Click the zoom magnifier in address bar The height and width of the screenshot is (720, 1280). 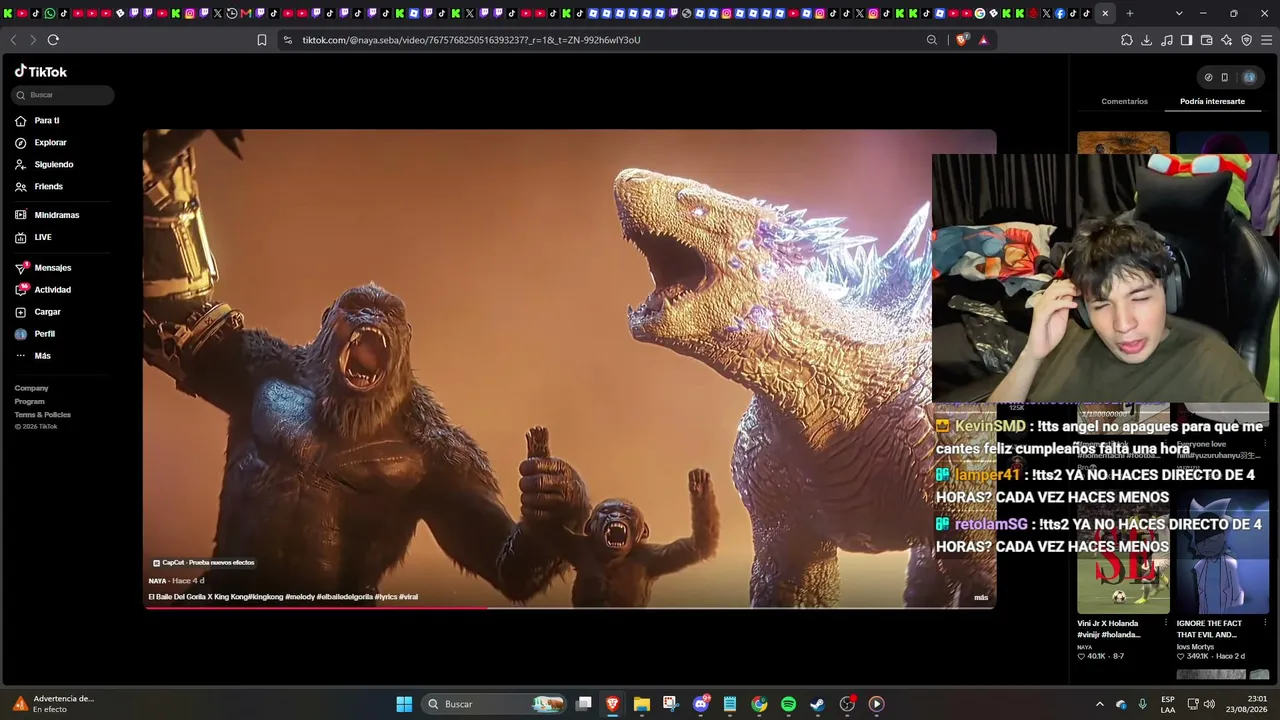pyautogui.click(x=932, y=40)
